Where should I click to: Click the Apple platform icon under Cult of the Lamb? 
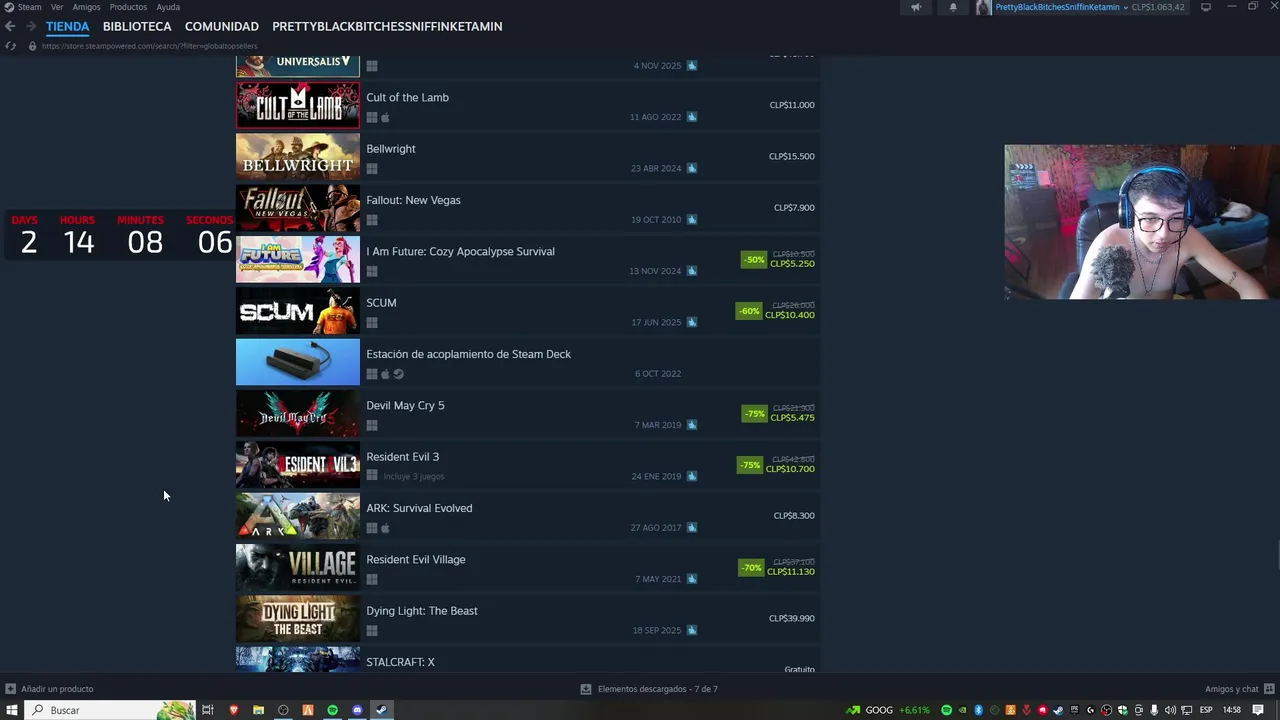(385, 117)
